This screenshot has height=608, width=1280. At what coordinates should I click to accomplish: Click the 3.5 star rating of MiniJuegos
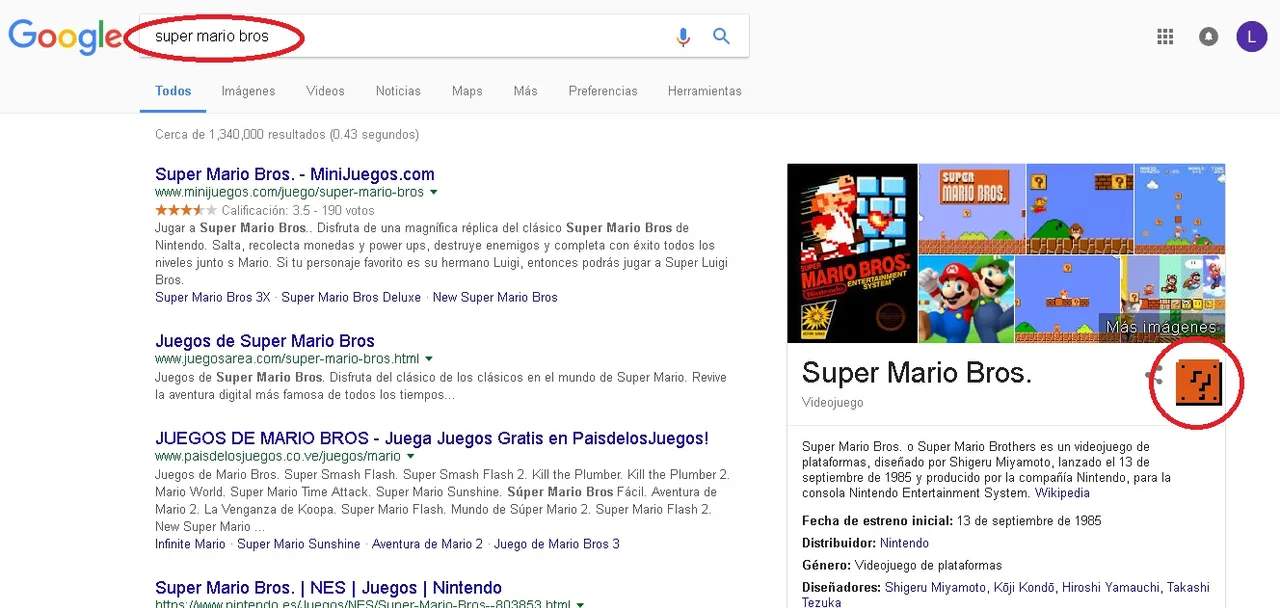(x=186, y=210)
